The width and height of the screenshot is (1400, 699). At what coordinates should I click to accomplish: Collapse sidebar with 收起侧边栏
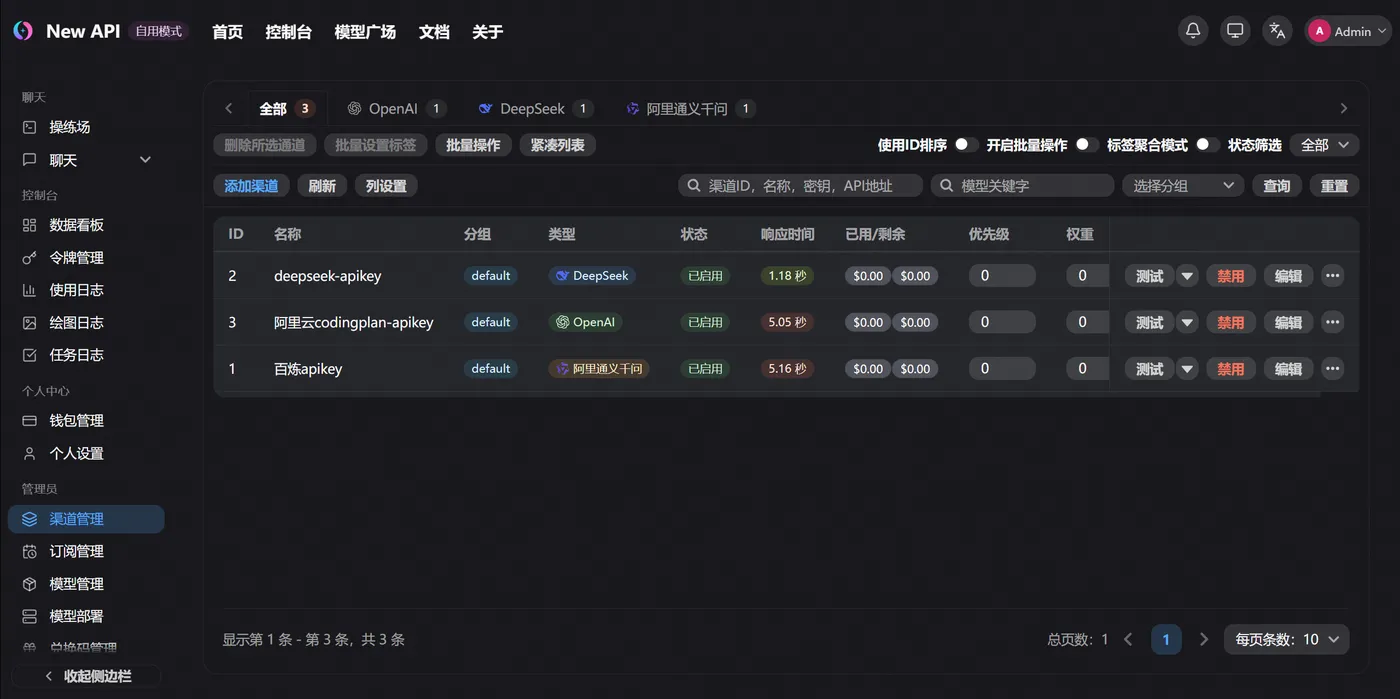86,676
